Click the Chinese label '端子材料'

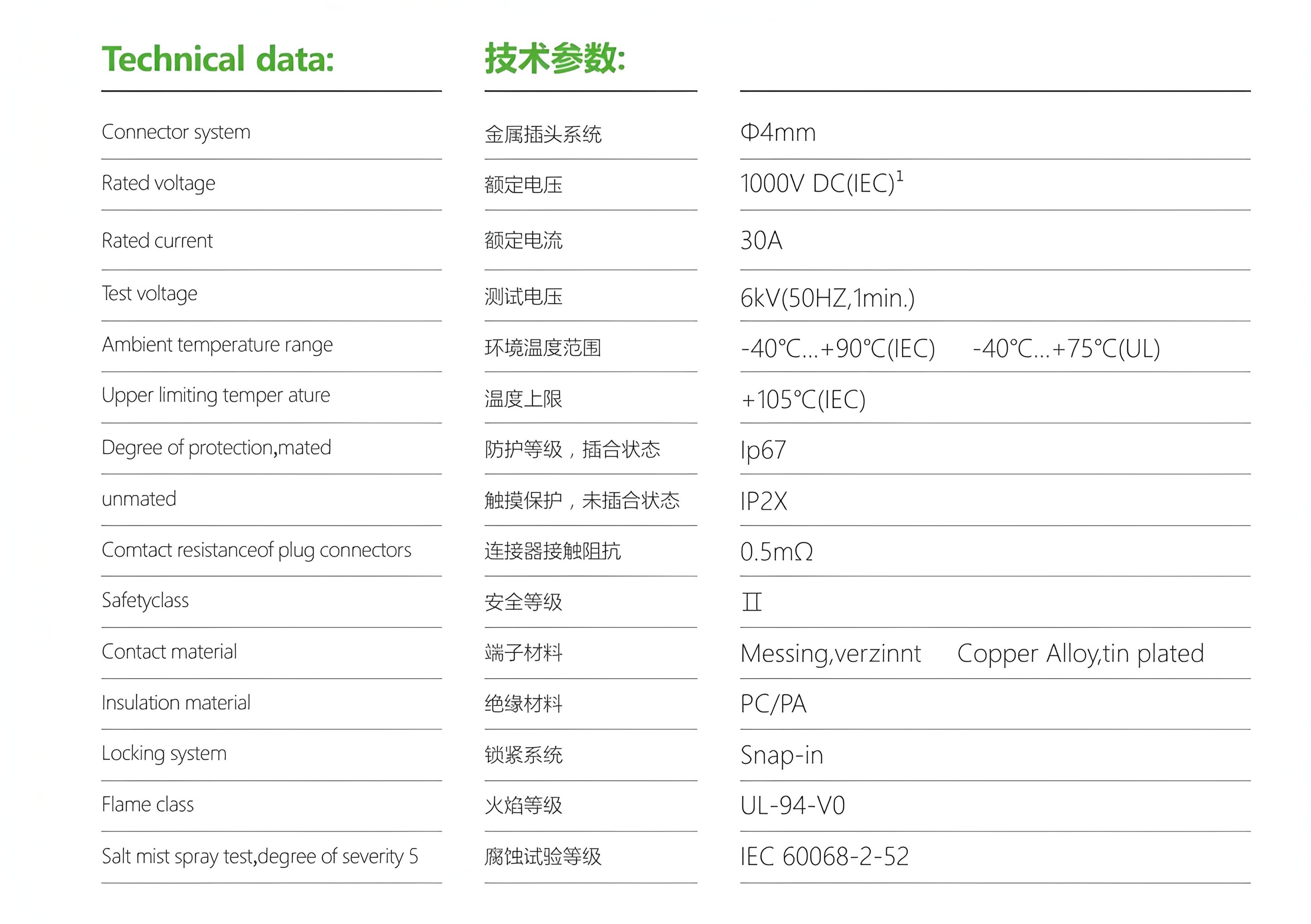(x=524, y=653)
